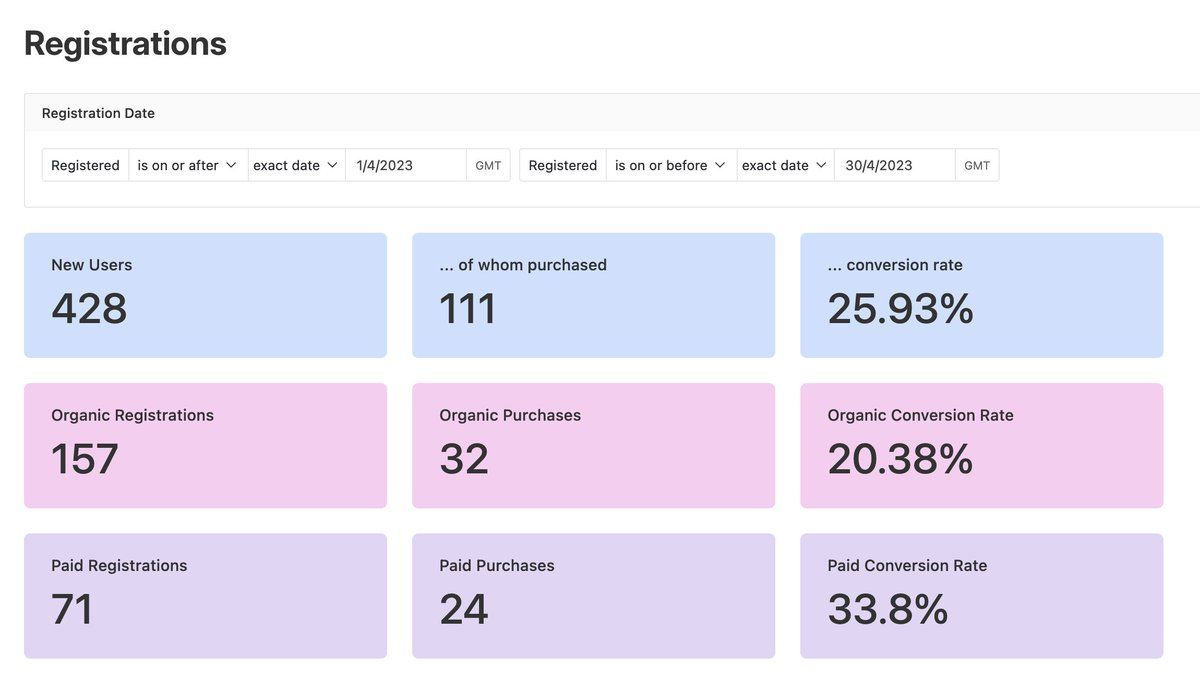Select the Registered label before "is on or after"

coord(85,165)
